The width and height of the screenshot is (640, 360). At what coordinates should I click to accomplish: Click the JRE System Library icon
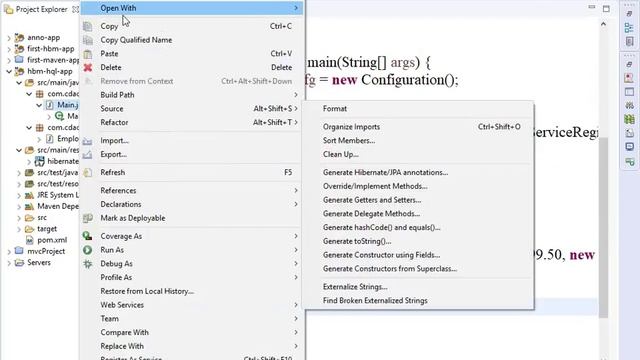coord(29,195)
